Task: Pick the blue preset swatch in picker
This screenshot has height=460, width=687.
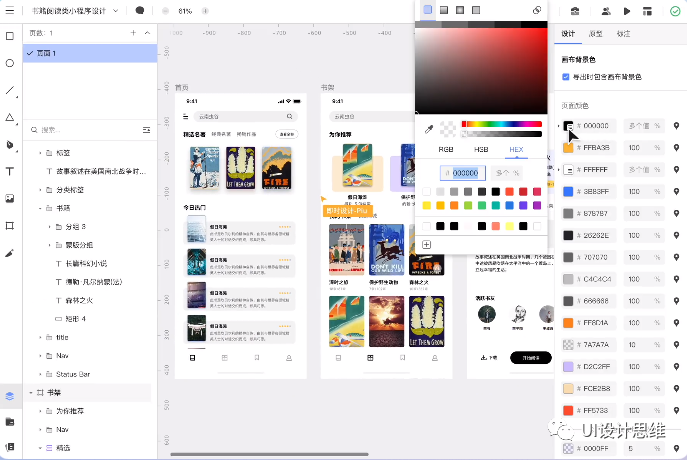Action: click(510, 205)
